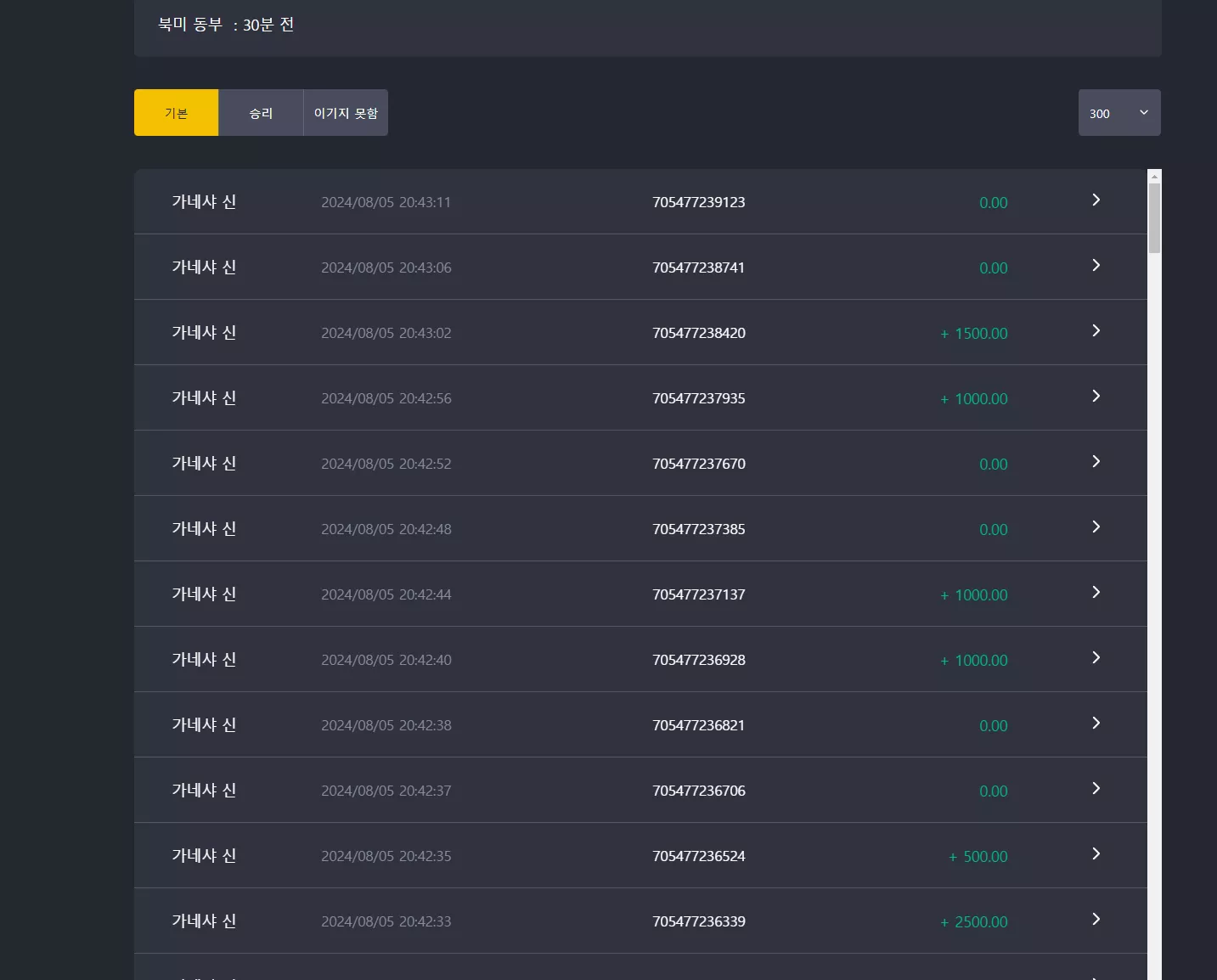
Task: Expand the 2500.00 win record chevron
Action: [1096, 920]
